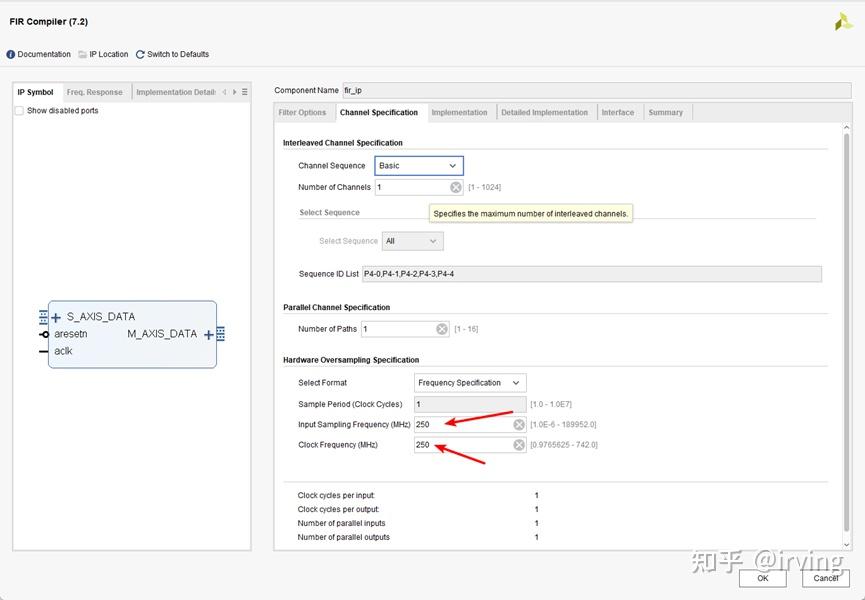
Task: Clear the Clock Frequency value
Action: click(x=519, y=445)
